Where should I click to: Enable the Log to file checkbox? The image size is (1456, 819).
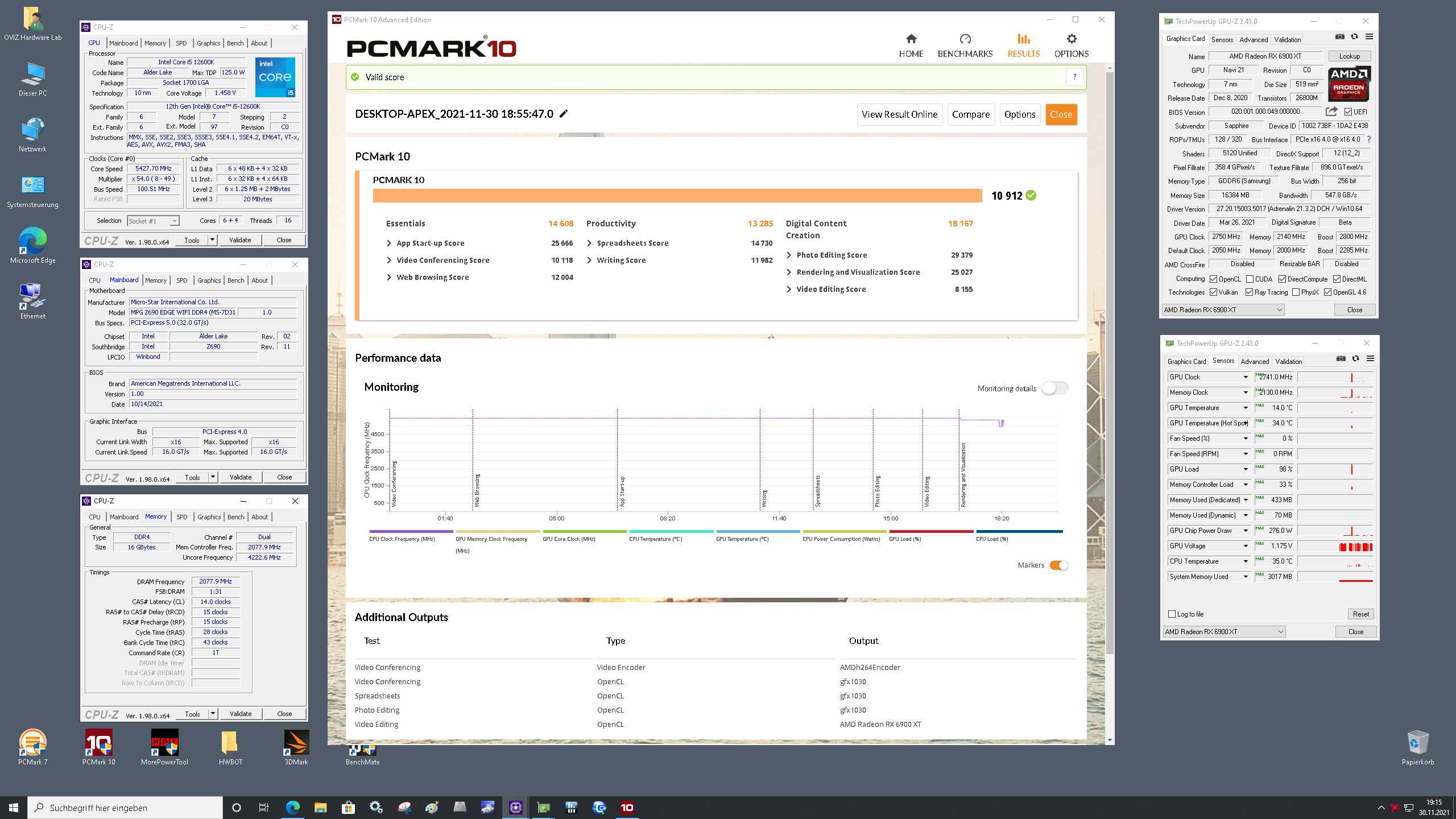[1172, 614]
